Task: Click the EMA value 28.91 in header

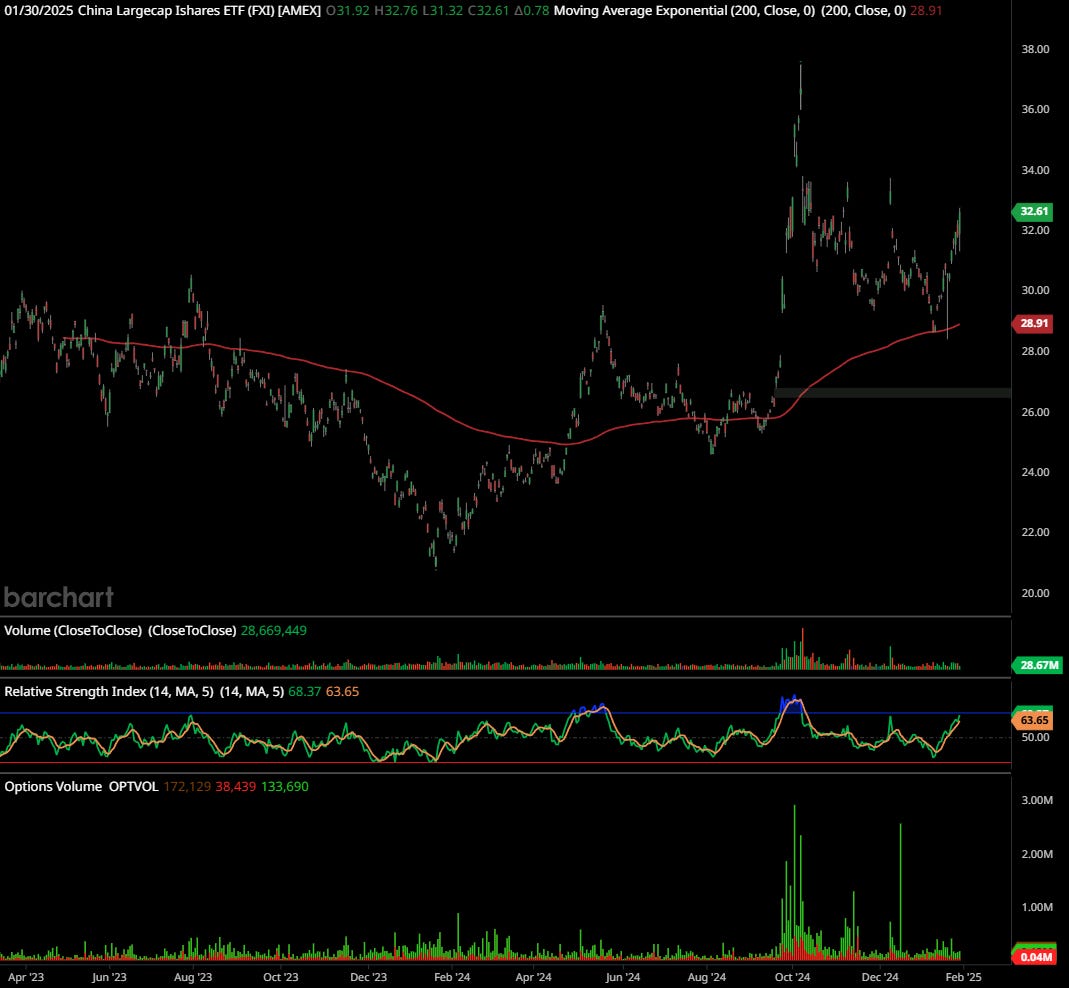Action: coord(926,10)
